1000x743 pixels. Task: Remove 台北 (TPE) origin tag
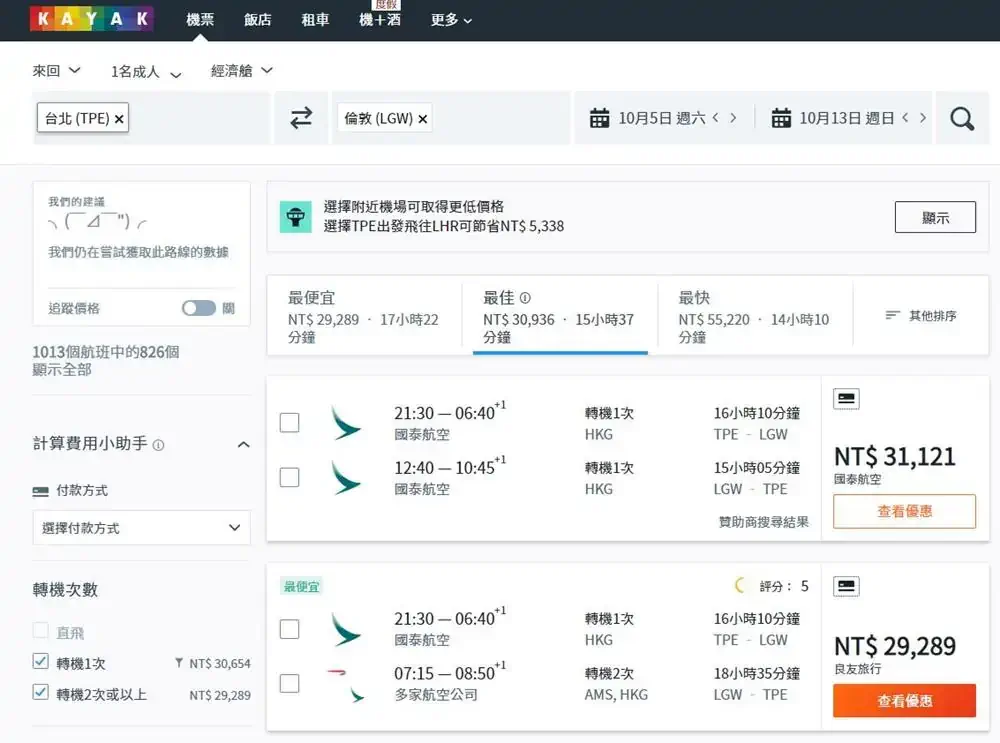pos(119,119)
